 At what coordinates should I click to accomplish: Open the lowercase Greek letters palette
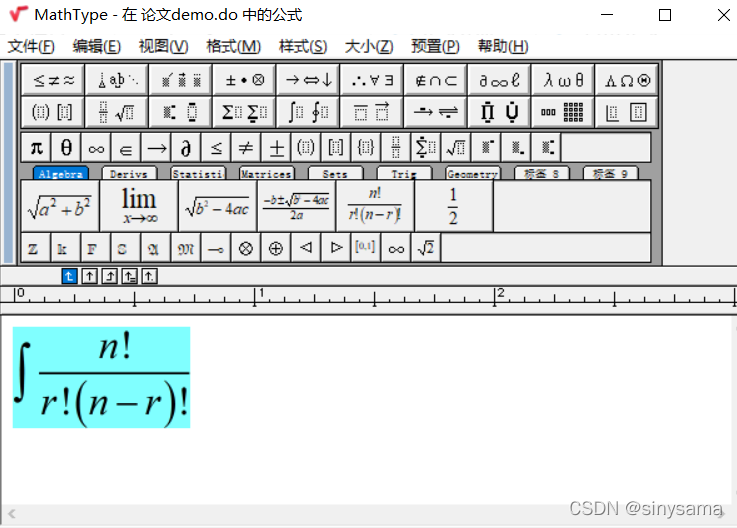click(x=563, y=80)
